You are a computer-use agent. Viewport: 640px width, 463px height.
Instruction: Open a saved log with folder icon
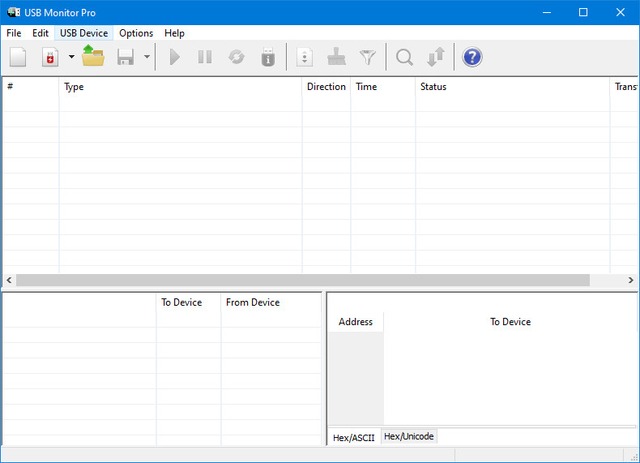pyautogui.click(x=94, y=57)
